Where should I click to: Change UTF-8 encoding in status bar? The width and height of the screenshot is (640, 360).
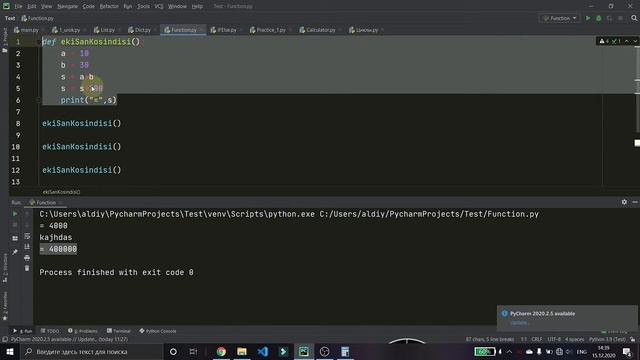pos(554,340)
